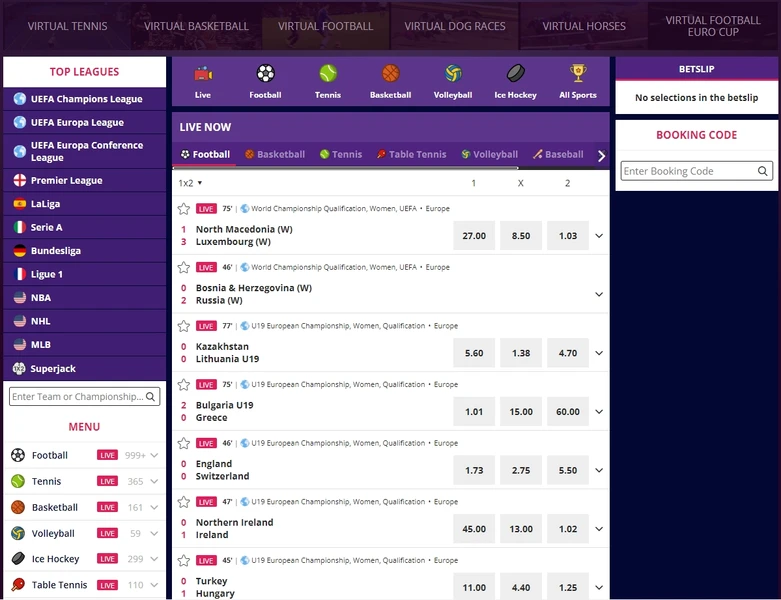Open the Ice Hockey puck icon
The image size is (781, 600).
click(x=515, y=75)
